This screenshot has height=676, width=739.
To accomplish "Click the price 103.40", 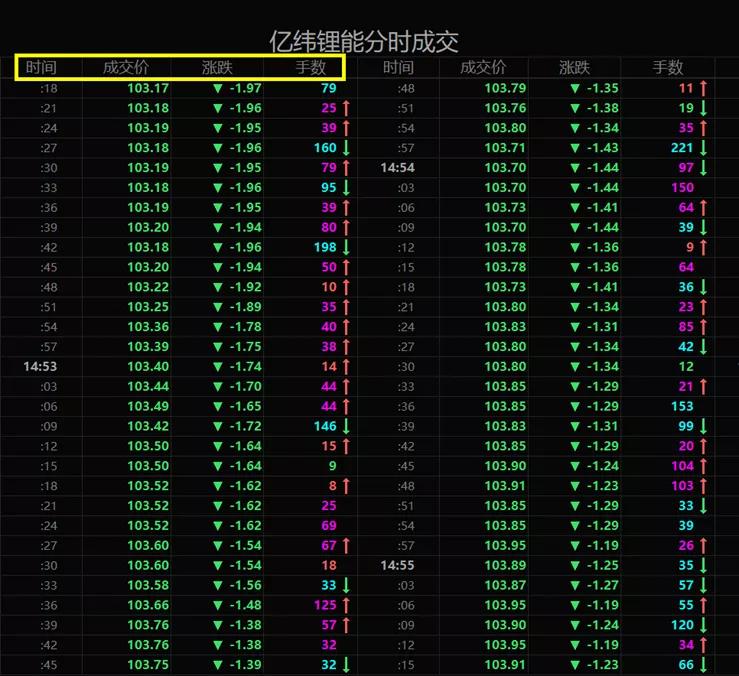I will pos(148,366).
